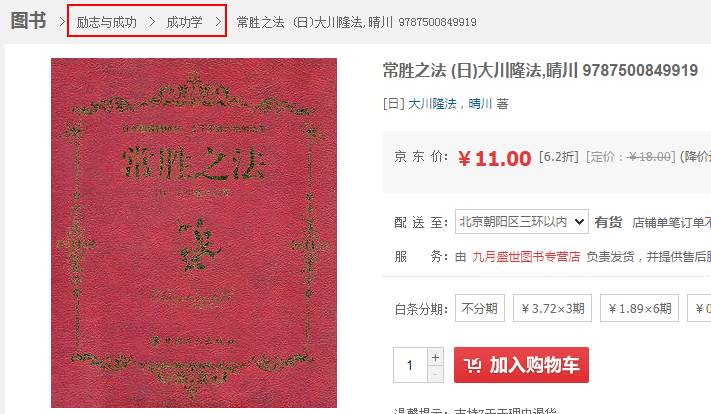The image size is (711, 414).
Task: Click the dropdown arrow of delivery region
Action: coord(579,222)
